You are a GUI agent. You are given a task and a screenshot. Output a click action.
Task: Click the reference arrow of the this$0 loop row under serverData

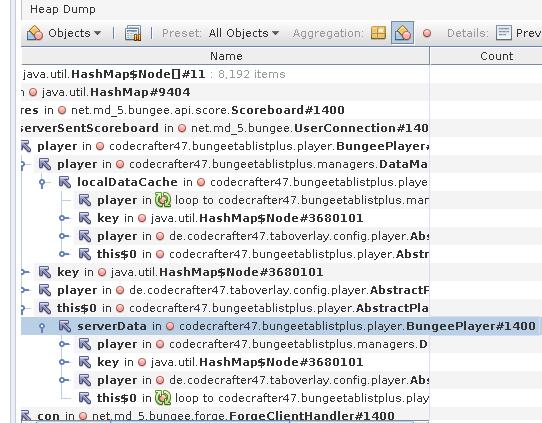(85, 398)
